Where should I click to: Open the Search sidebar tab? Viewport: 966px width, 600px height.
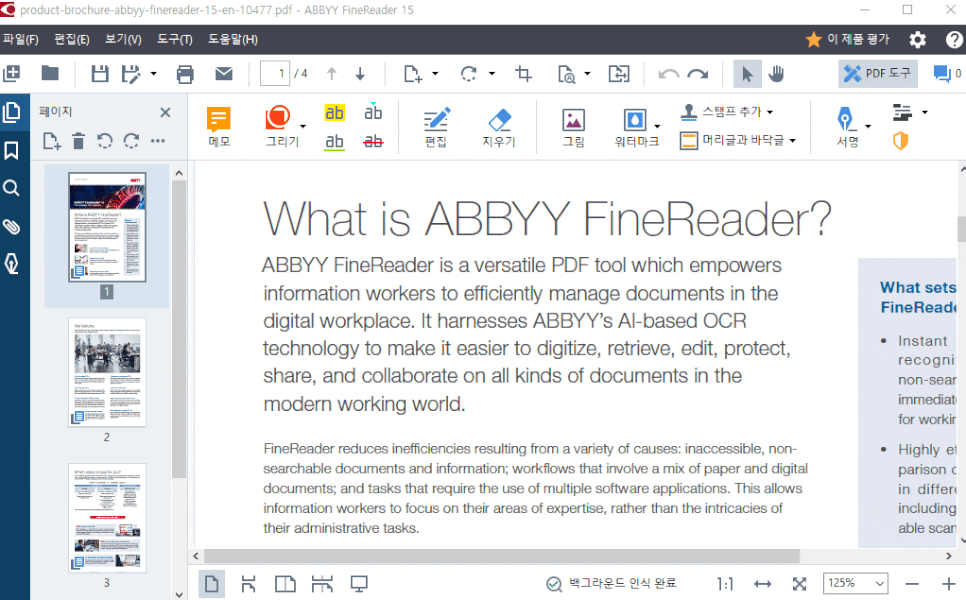[x=12, y=188]
